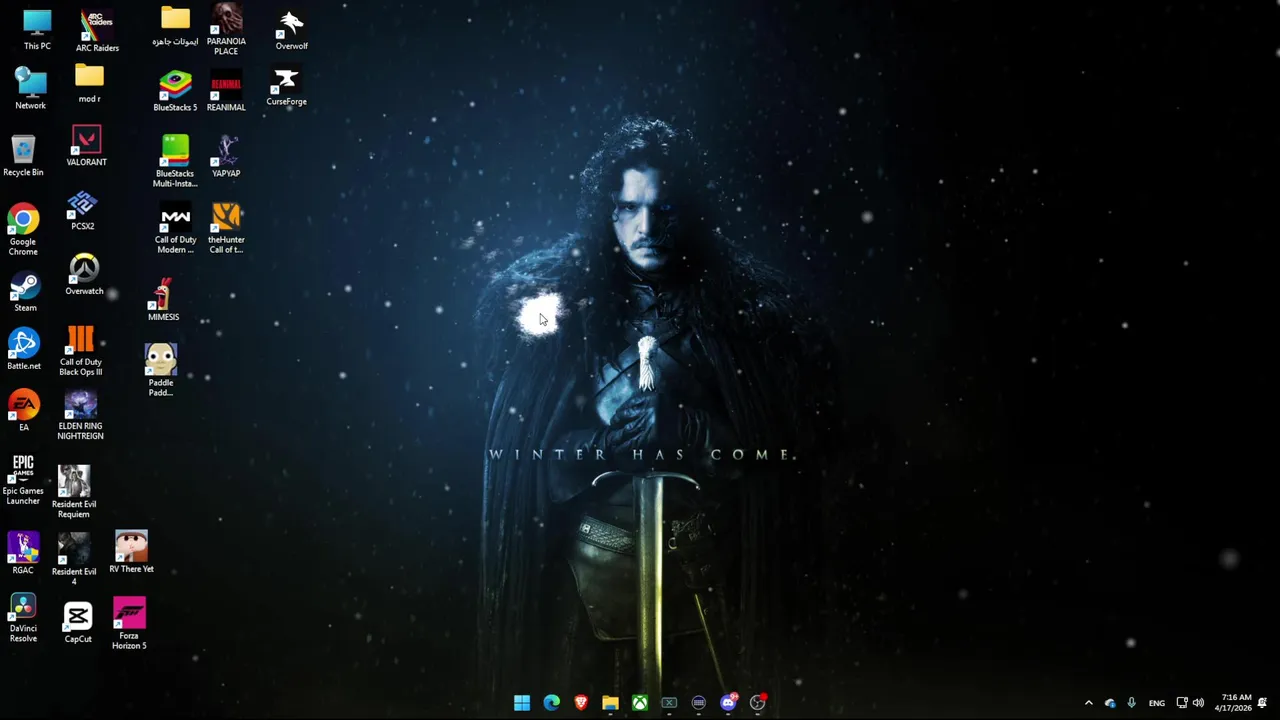
Task: Expand the hidden system tray icons
Action: 1089,703
